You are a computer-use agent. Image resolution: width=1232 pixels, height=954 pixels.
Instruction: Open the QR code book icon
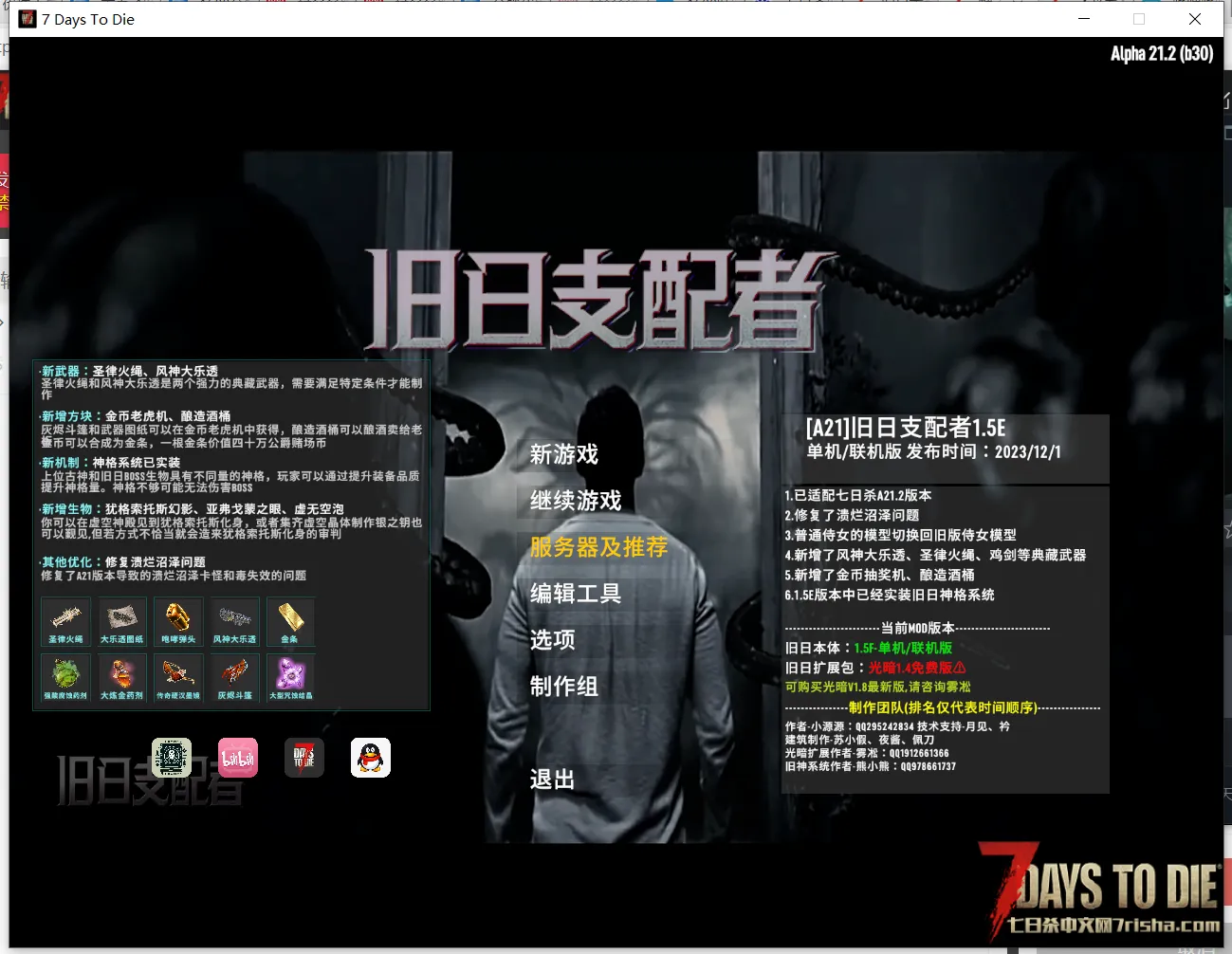pos(172,758)
